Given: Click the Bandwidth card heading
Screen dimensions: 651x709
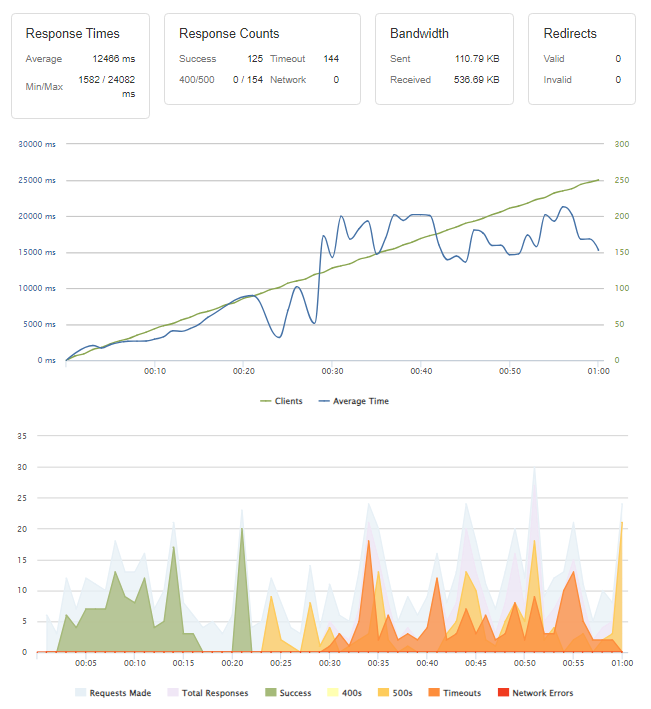Looking at the screenshot, I should coord(419,33).
